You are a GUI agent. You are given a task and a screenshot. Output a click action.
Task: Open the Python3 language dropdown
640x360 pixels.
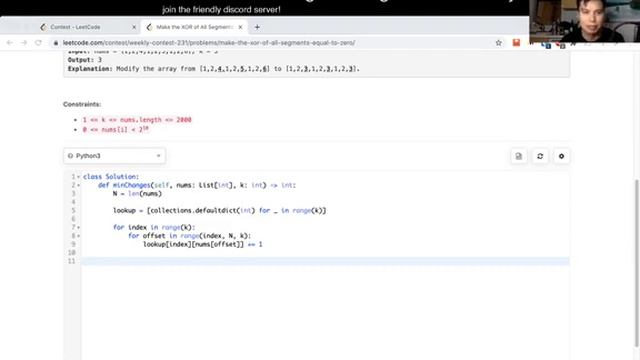[114, 156]
